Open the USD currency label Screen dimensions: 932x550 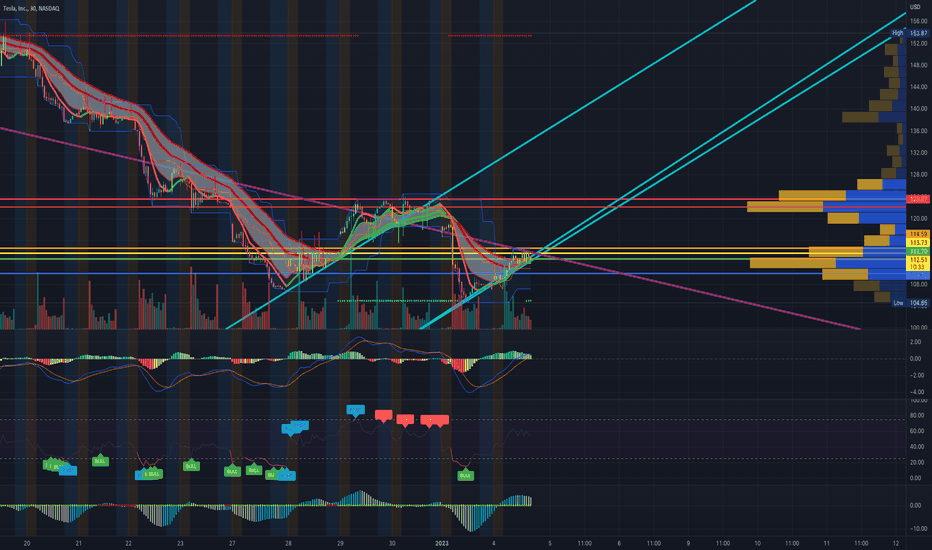pos(915,8)
